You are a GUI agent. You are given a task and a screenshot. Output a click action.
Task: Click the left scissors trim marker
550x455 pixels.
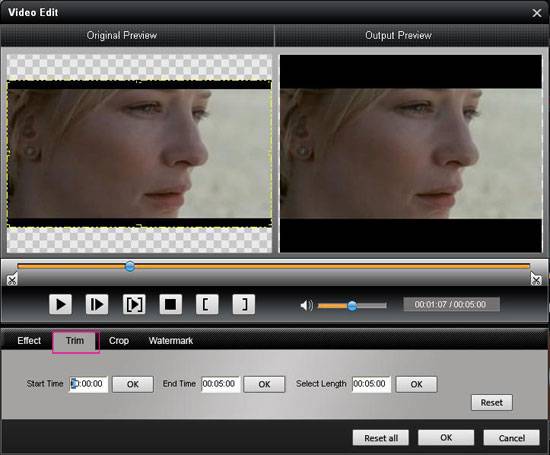pyautogui.click(x=12, y=280)
